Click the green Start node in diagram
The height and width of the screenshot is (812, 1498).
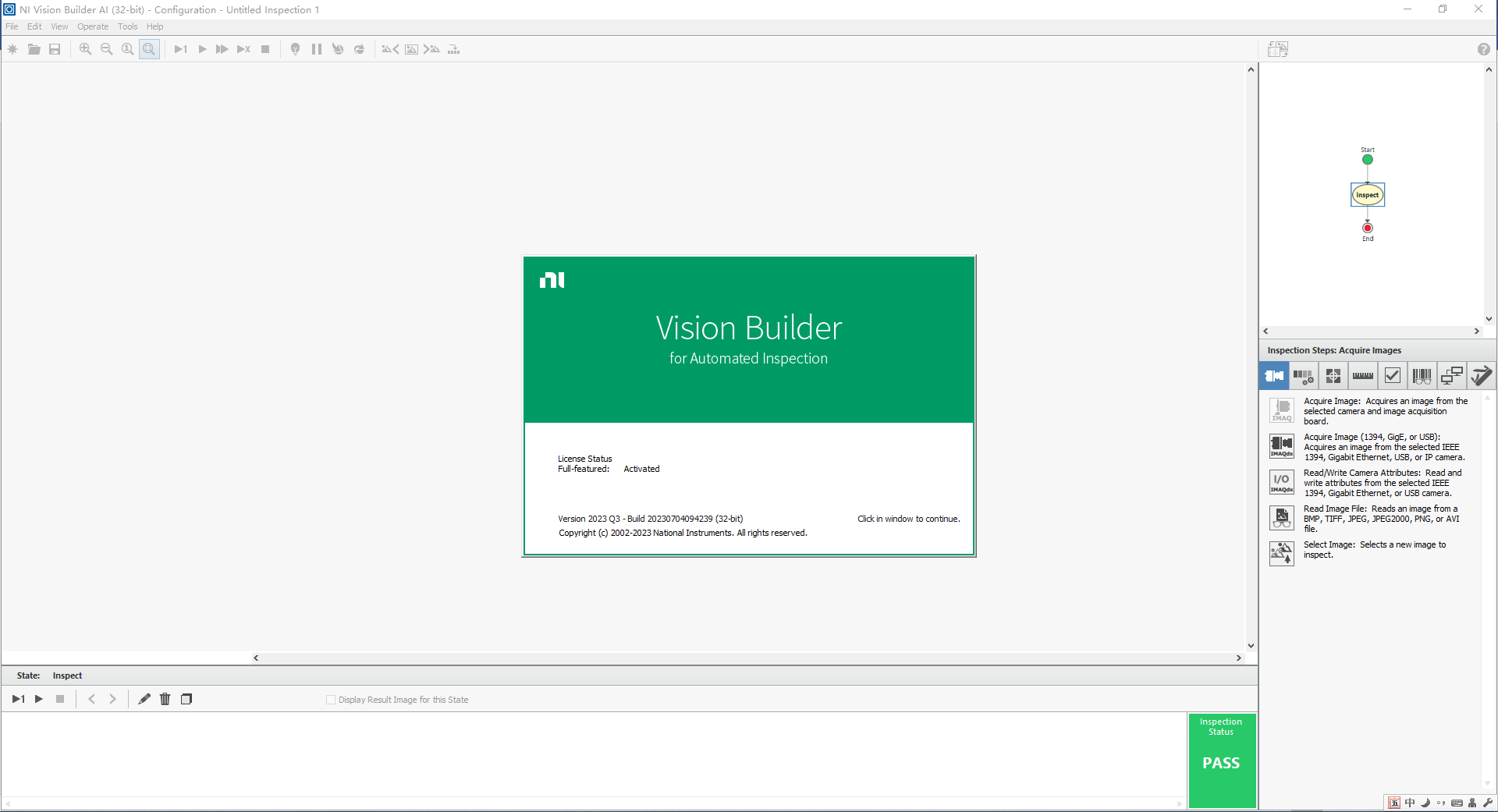tap(1368, 160)
